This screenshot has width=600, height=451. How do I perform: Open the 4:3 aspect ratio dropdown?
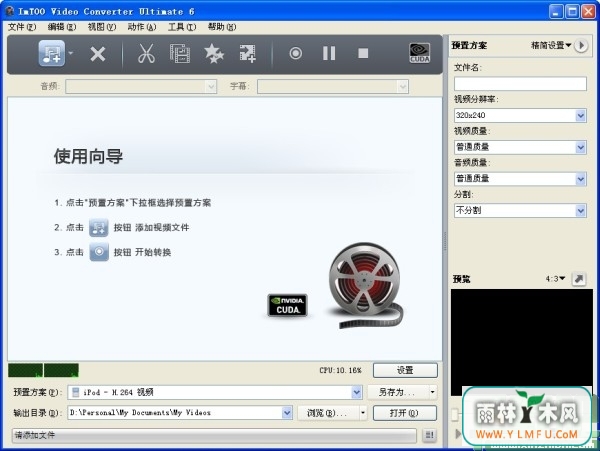(x=555, y=279)
